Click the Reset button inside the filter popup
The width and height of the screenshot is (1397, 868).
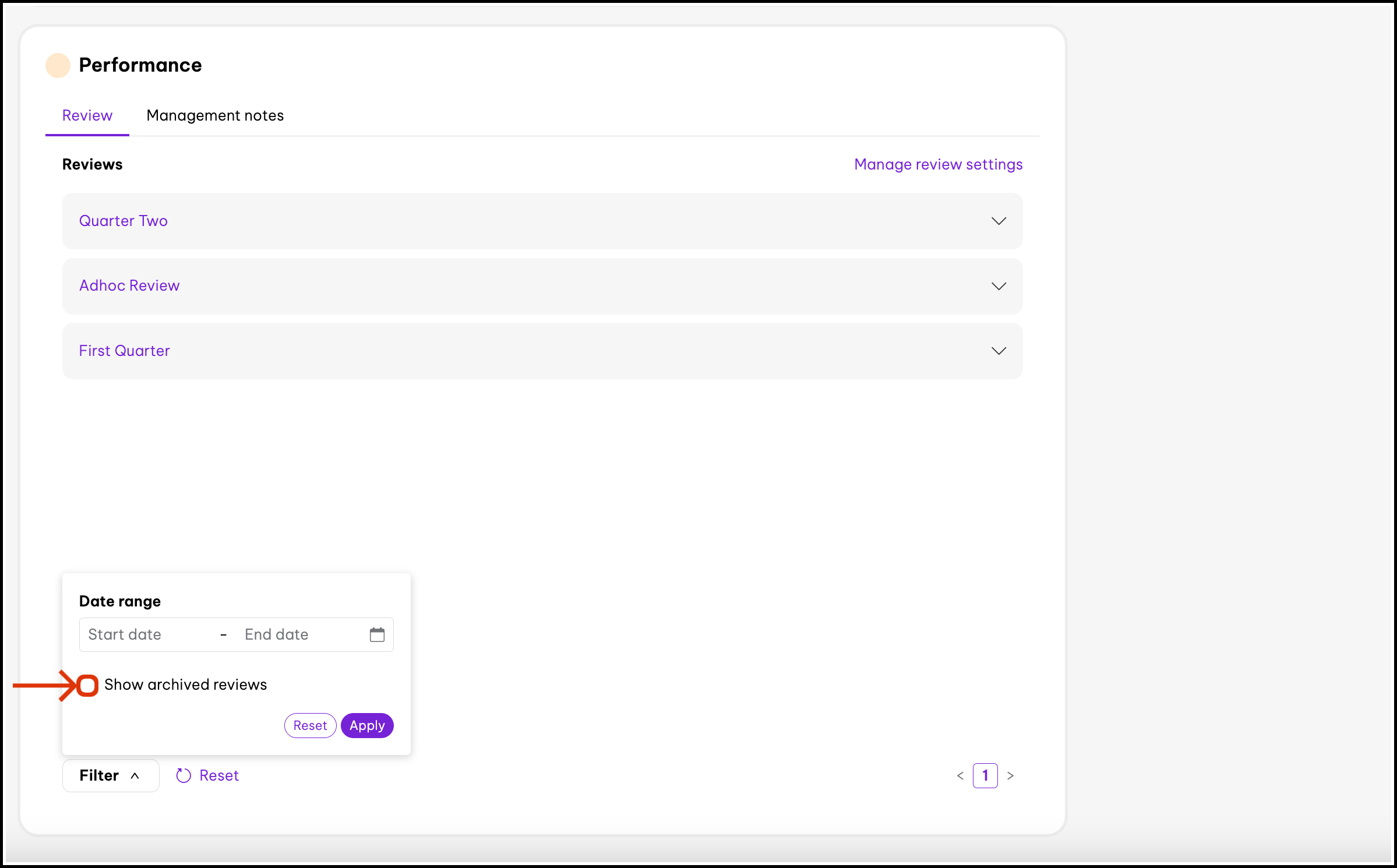pos(310,725)
